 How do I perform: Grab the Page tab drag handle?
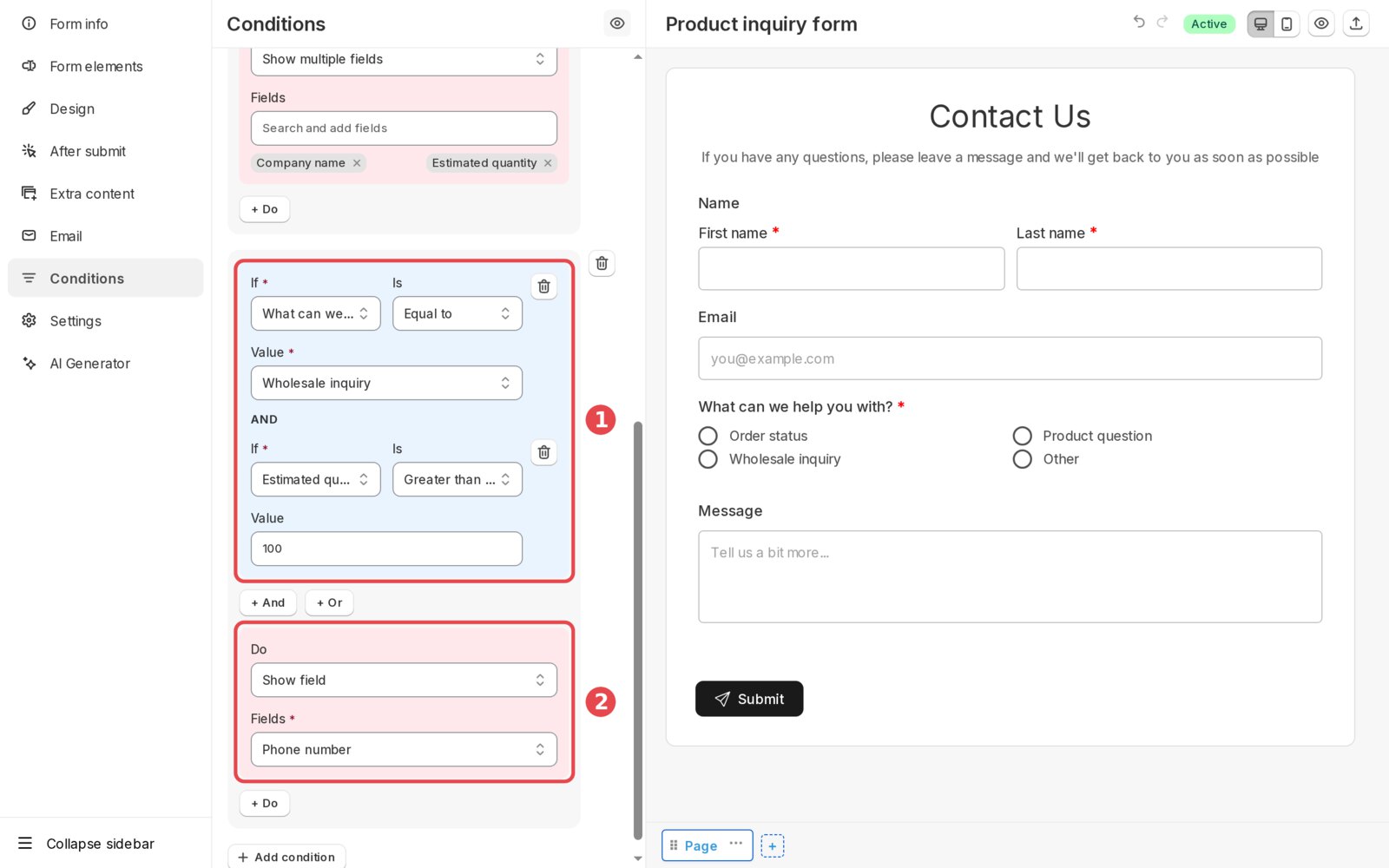point(674,845)
